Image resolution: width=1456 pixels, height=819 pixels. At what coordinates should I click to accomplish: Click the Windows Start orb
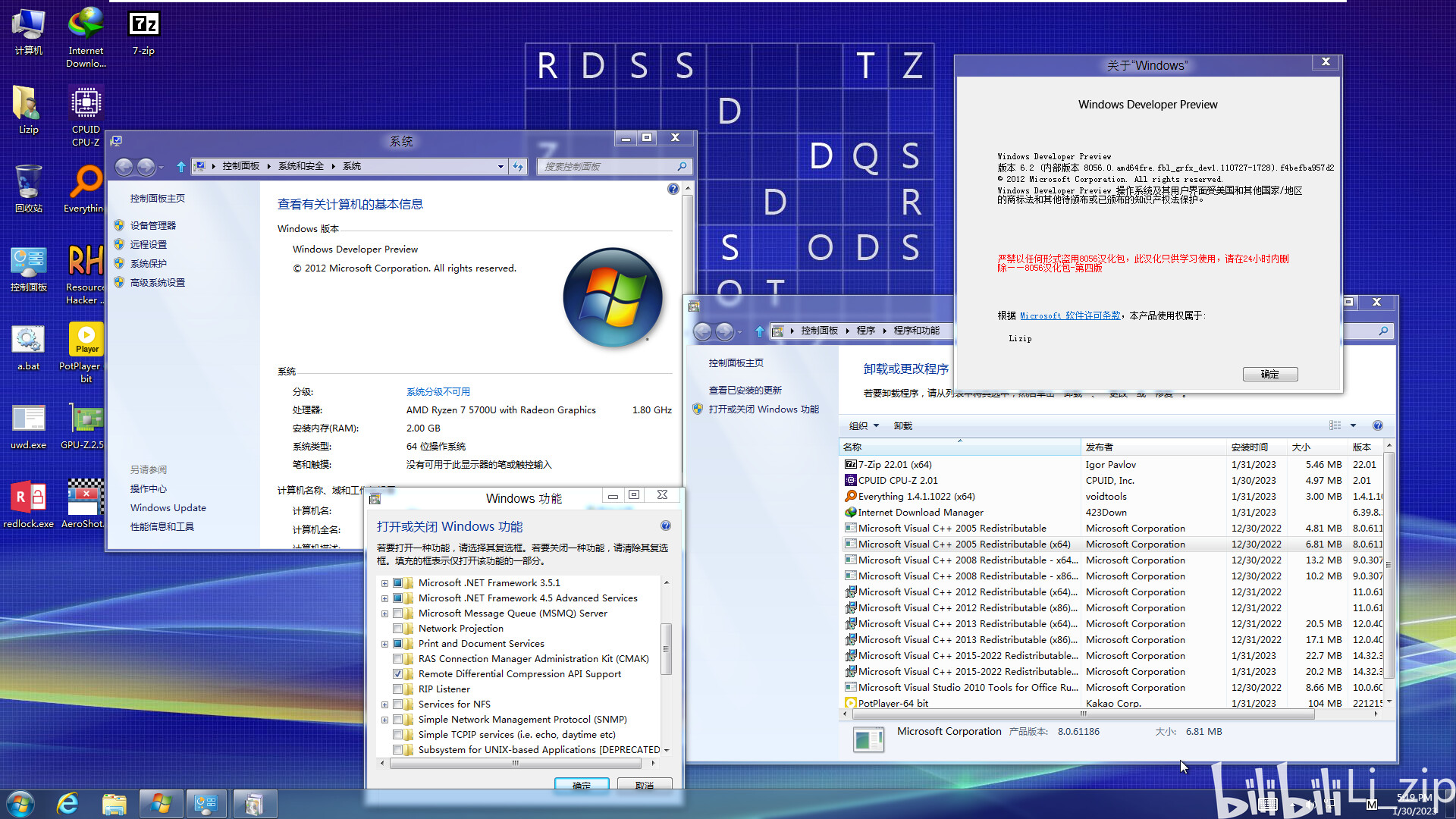(20, 803)
